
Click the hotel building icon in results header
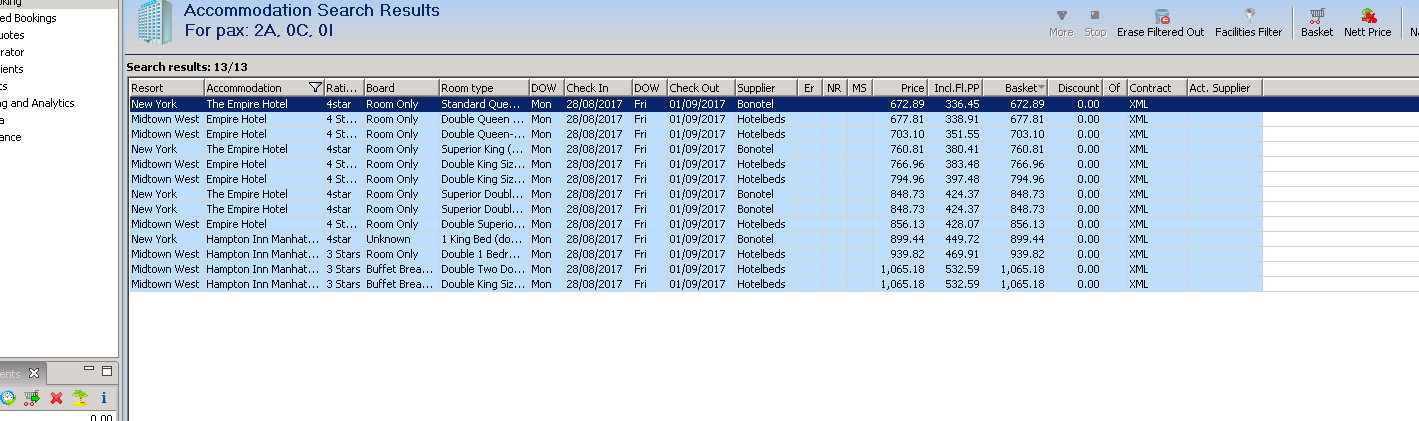(153, 20)
